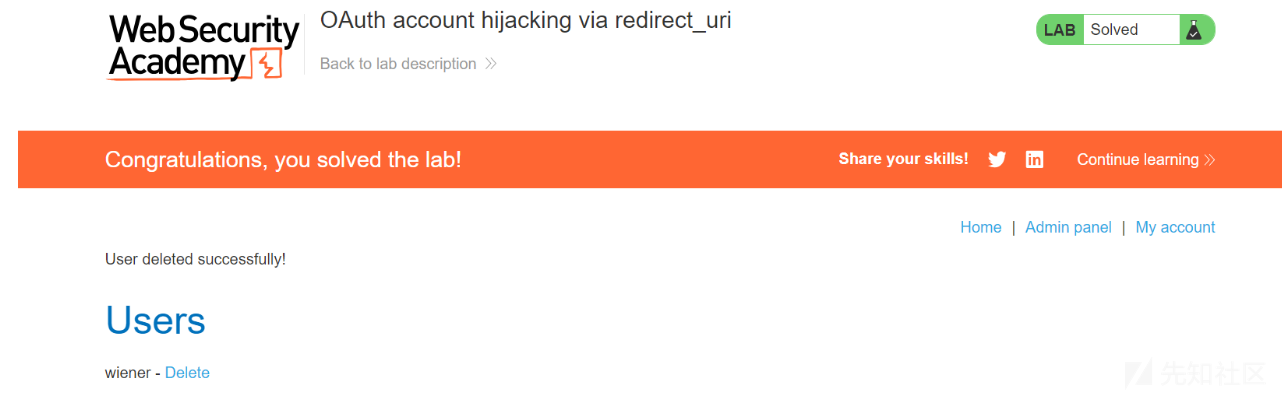Click the OAuth account hijacking lab title
1282x393 pixels.
tap(526, 20)
